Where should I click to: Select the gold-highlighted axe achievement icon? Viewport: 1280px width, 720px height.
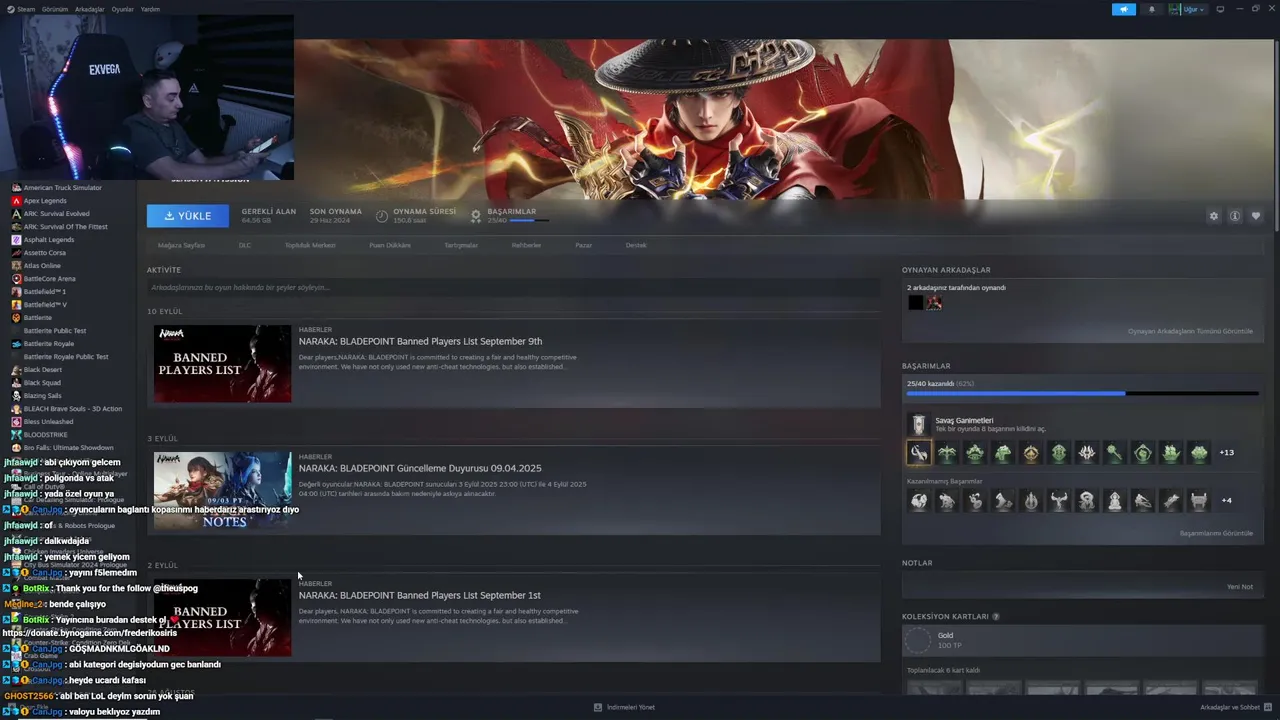tap(919, 452)
